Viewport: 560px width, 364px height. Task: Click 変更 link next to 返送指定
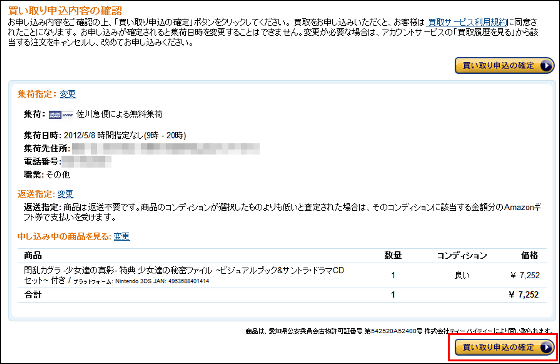click(x=65, y=194)
